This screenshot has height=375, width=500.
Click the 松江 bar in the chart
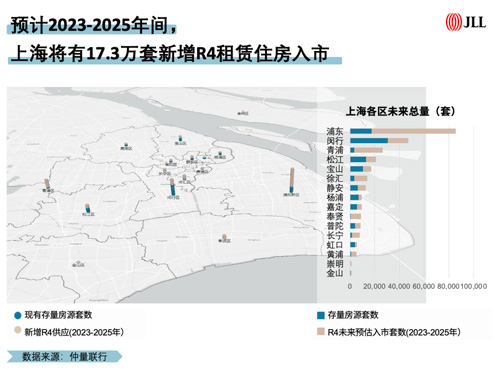click(x=363, y=159)
